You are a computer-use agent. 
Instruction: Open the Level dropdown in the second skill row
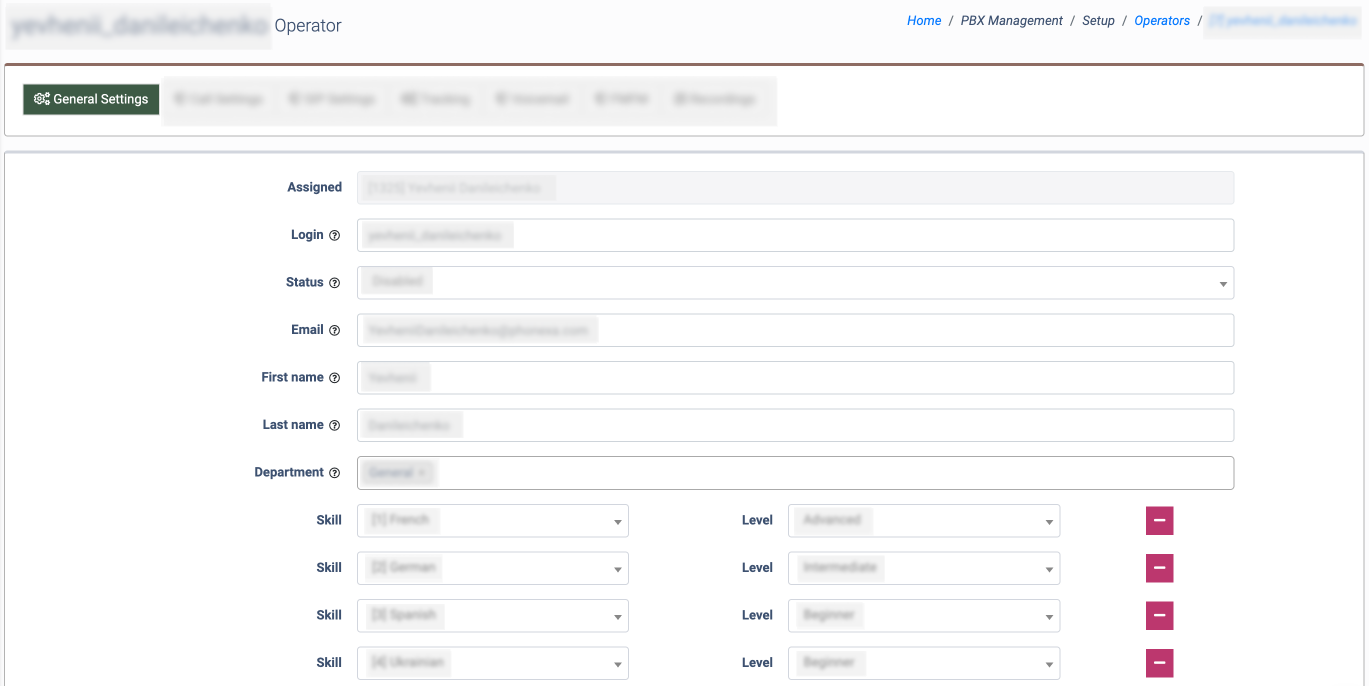[923, 568]
